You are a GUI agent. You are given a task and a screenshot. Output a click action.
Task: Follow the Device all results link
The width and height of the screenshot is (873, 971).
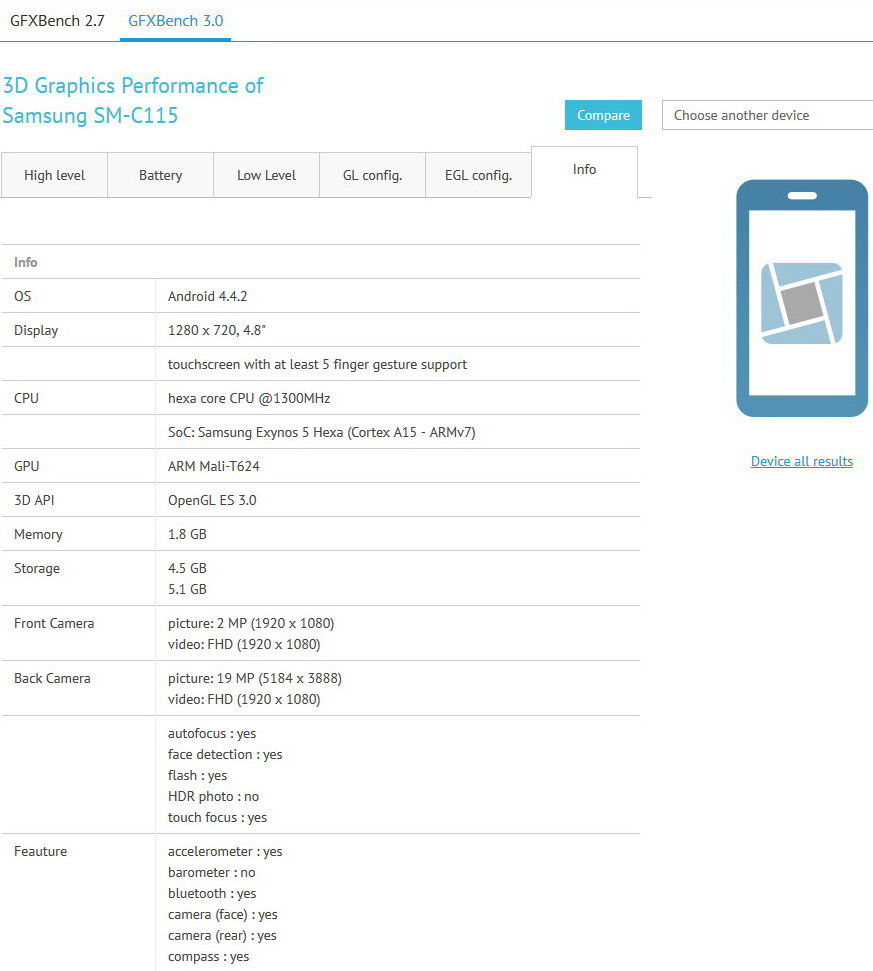[802, 461]
